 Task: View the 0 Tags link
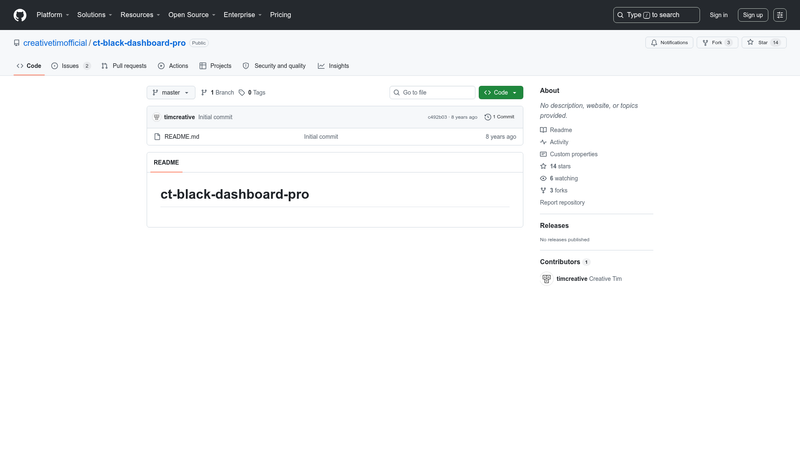click(x=252, y=92)
